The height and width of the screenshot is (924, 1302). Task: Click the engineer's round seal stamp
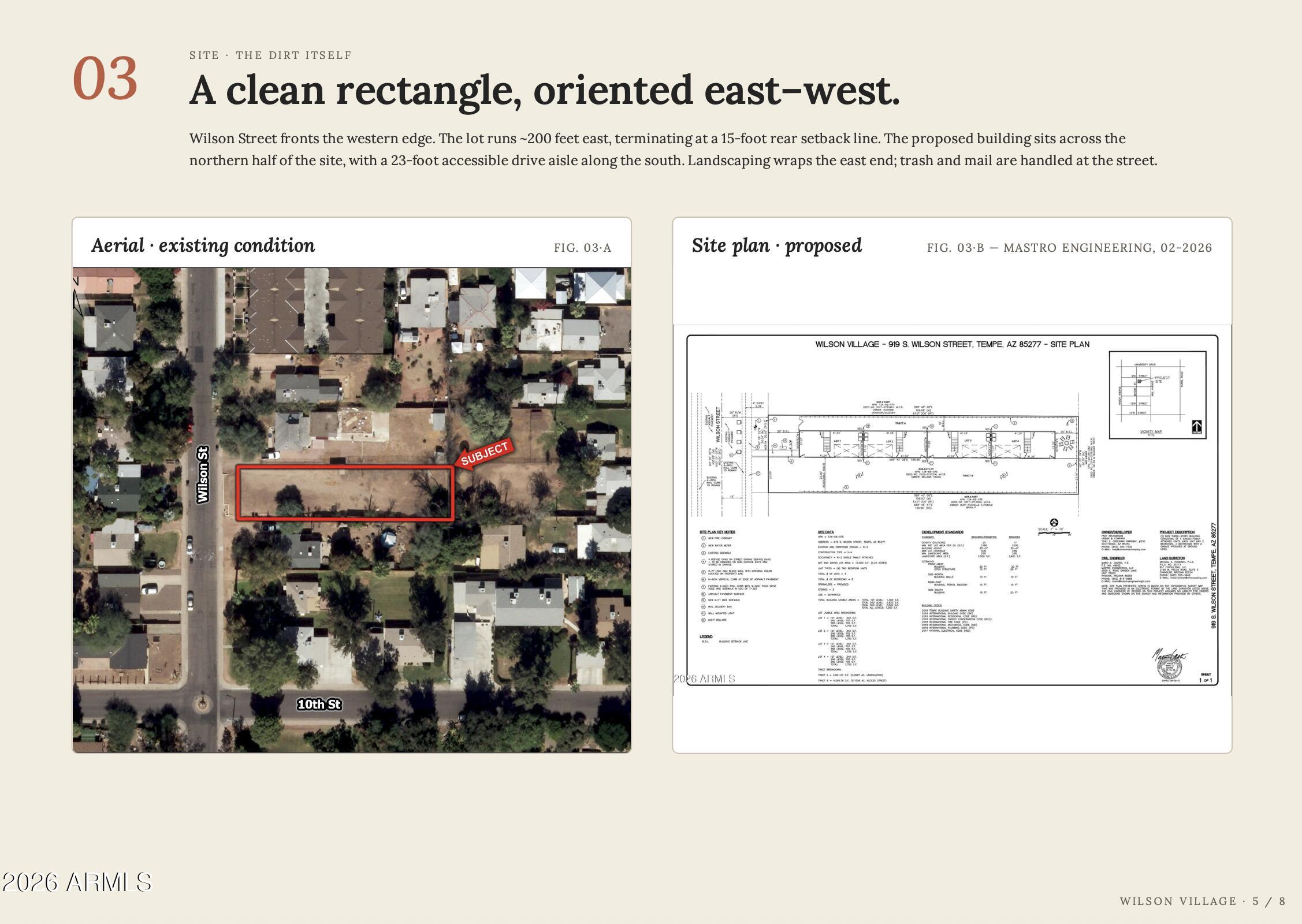click(1169, 668)
